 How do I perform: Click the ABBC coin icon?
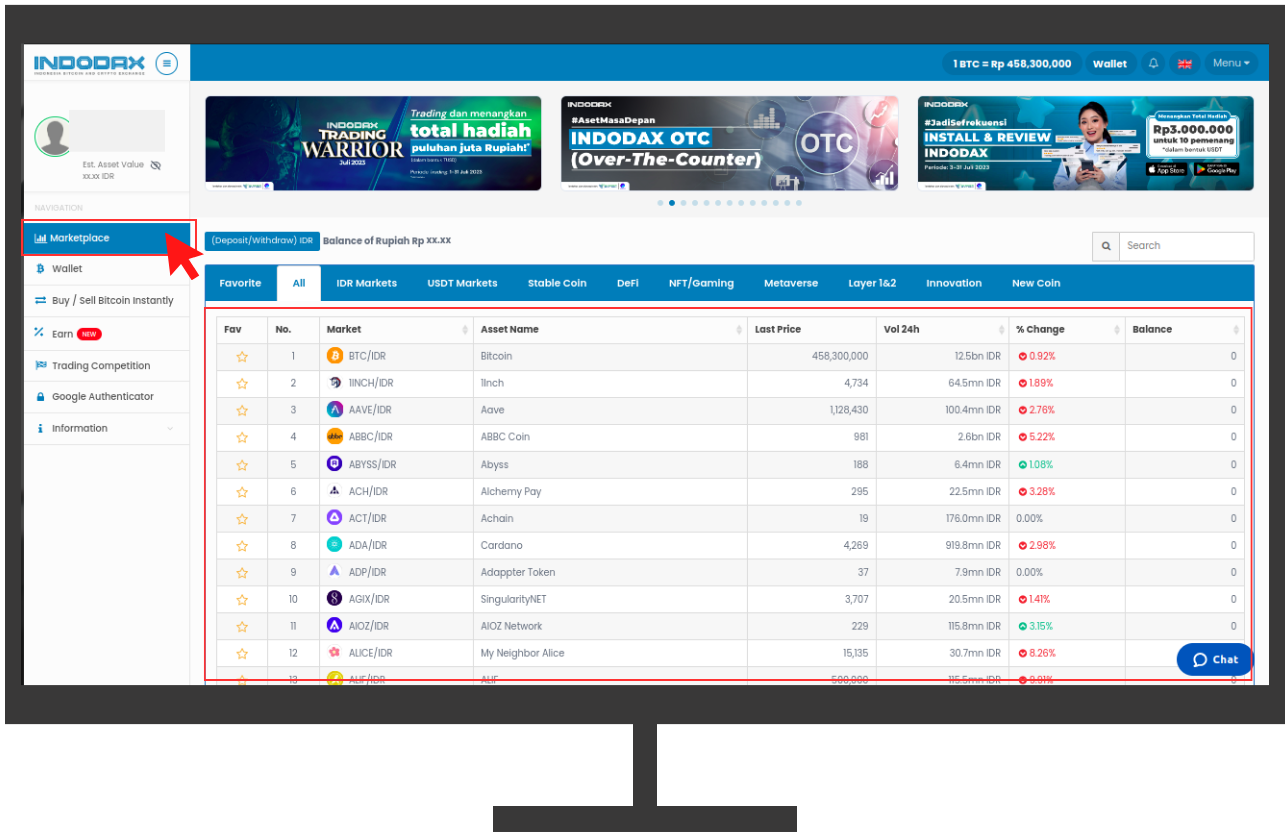(x=335, y=436)
